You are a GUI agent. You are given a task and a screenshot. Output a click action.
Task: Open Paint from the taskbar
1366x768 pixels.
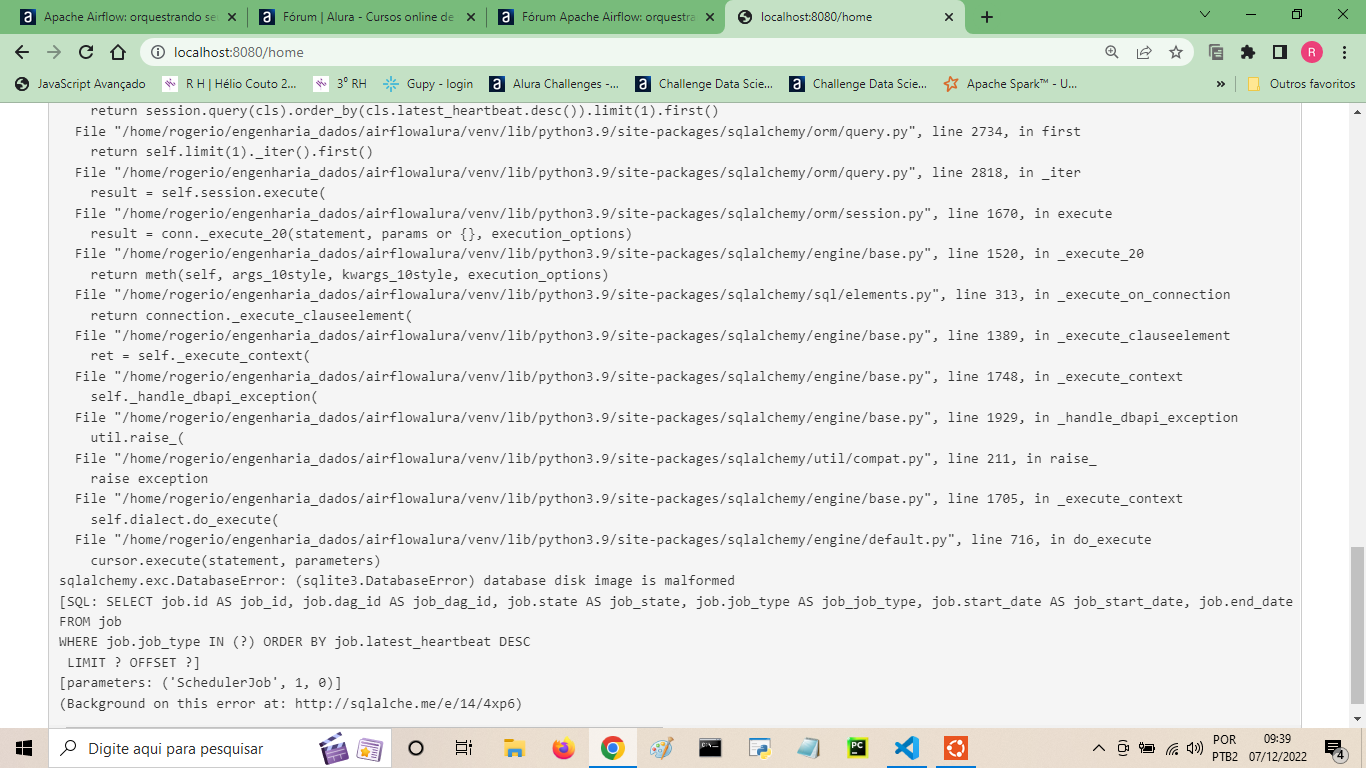click(x=661, y=748)
